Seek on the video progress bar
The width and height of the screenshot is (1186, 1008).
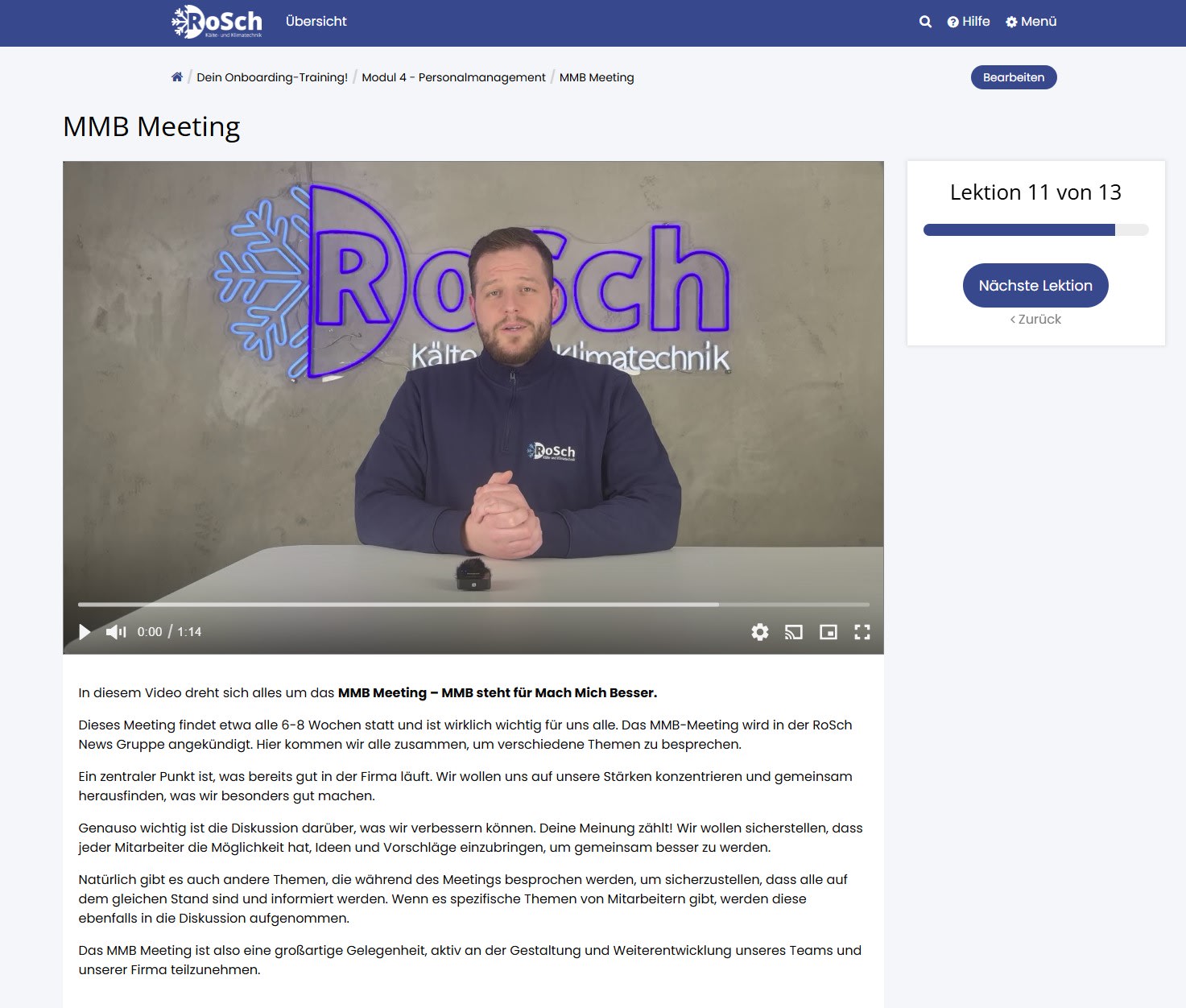click(473, 604)
